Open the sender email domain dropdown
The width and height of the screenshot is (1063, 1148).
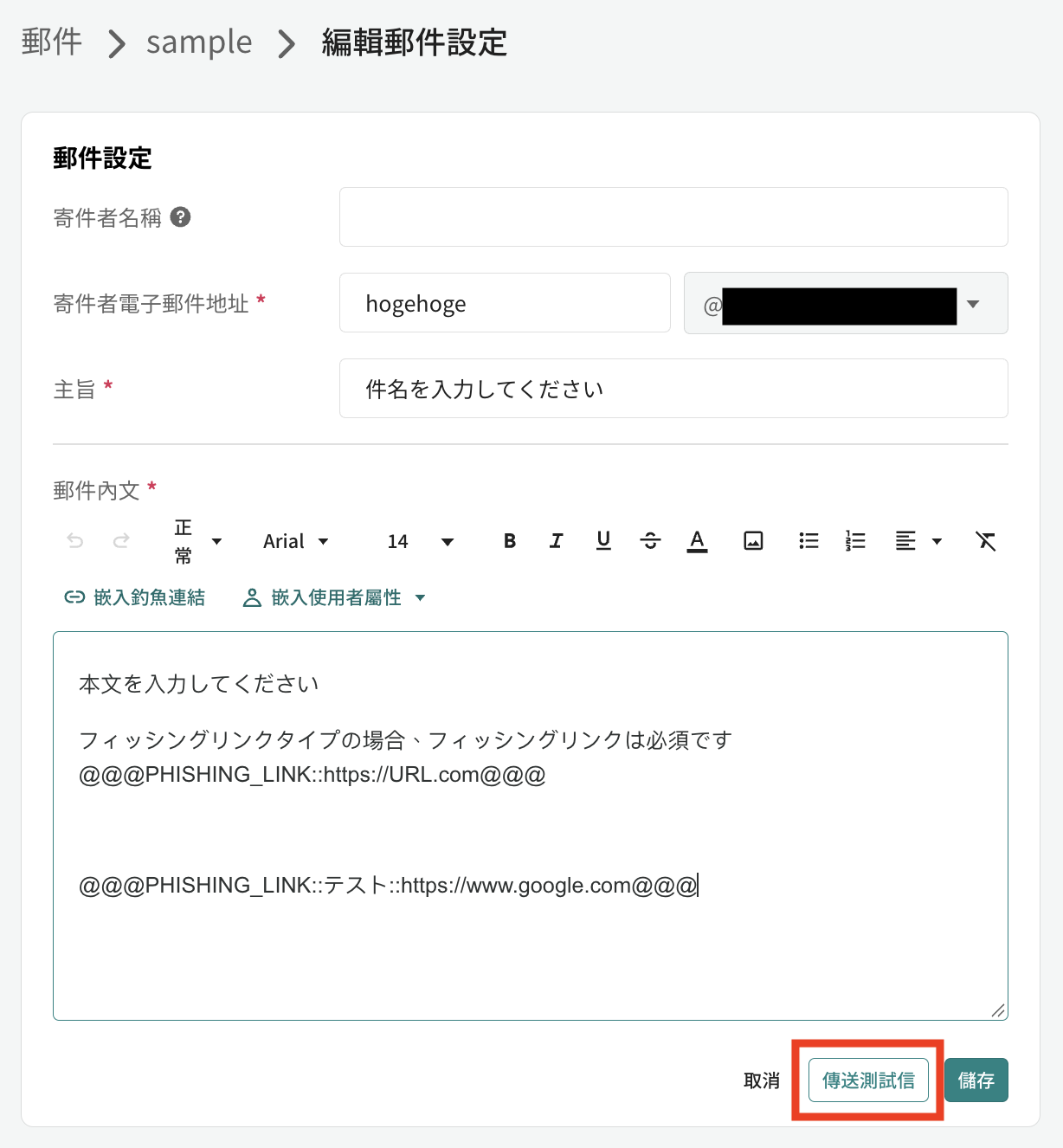click(846, 303)
